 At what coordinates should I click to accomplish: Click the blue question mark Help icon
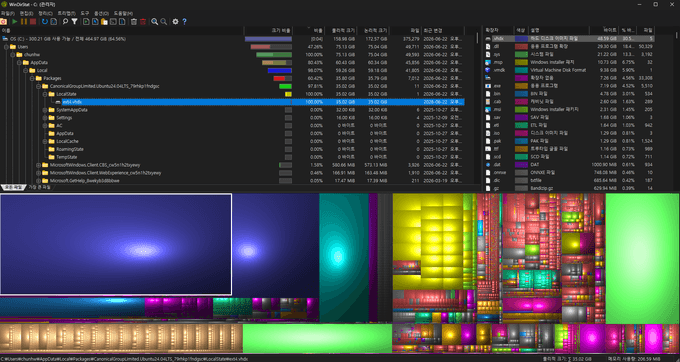[184, 21]
